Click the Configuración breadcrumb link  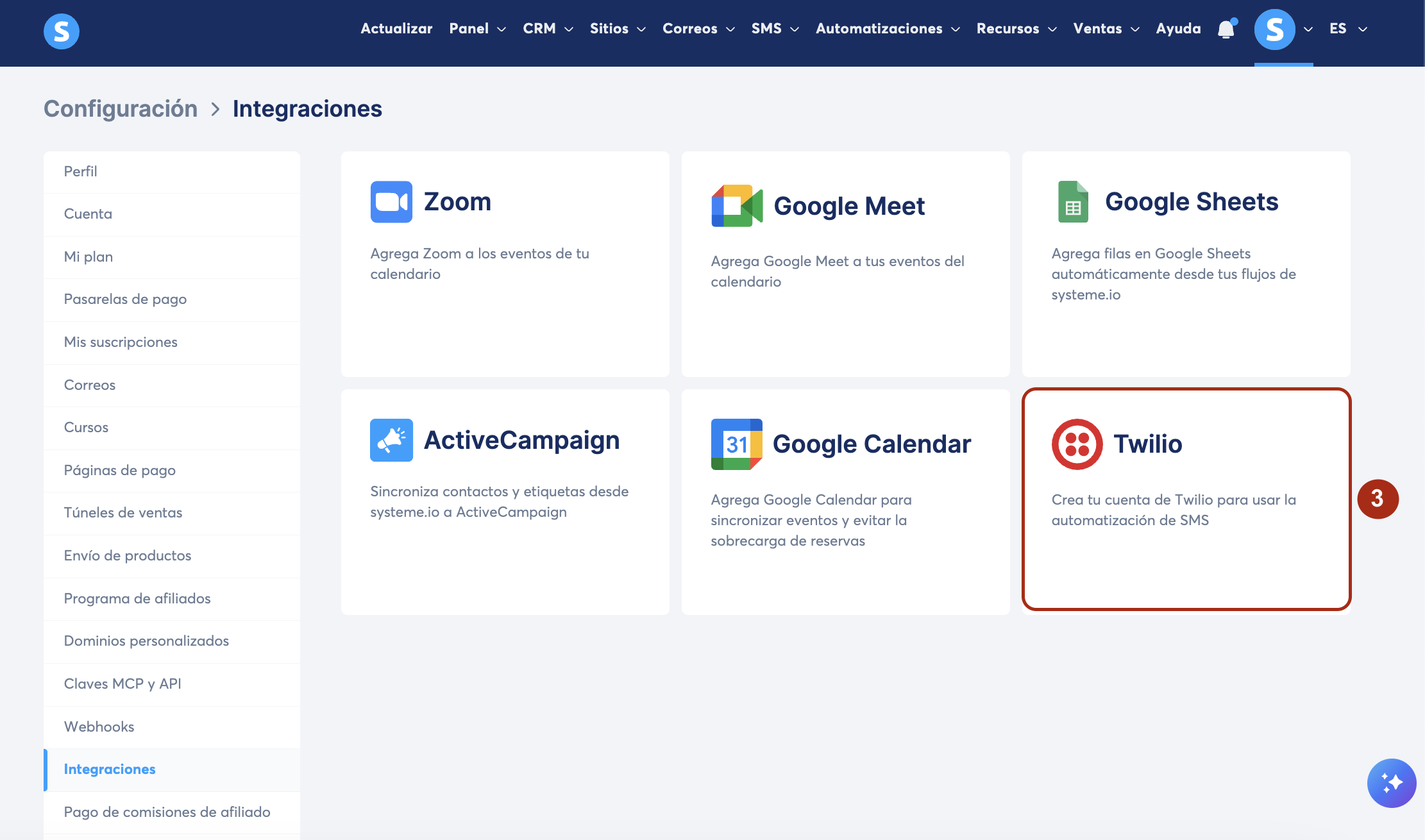point(121,109)
